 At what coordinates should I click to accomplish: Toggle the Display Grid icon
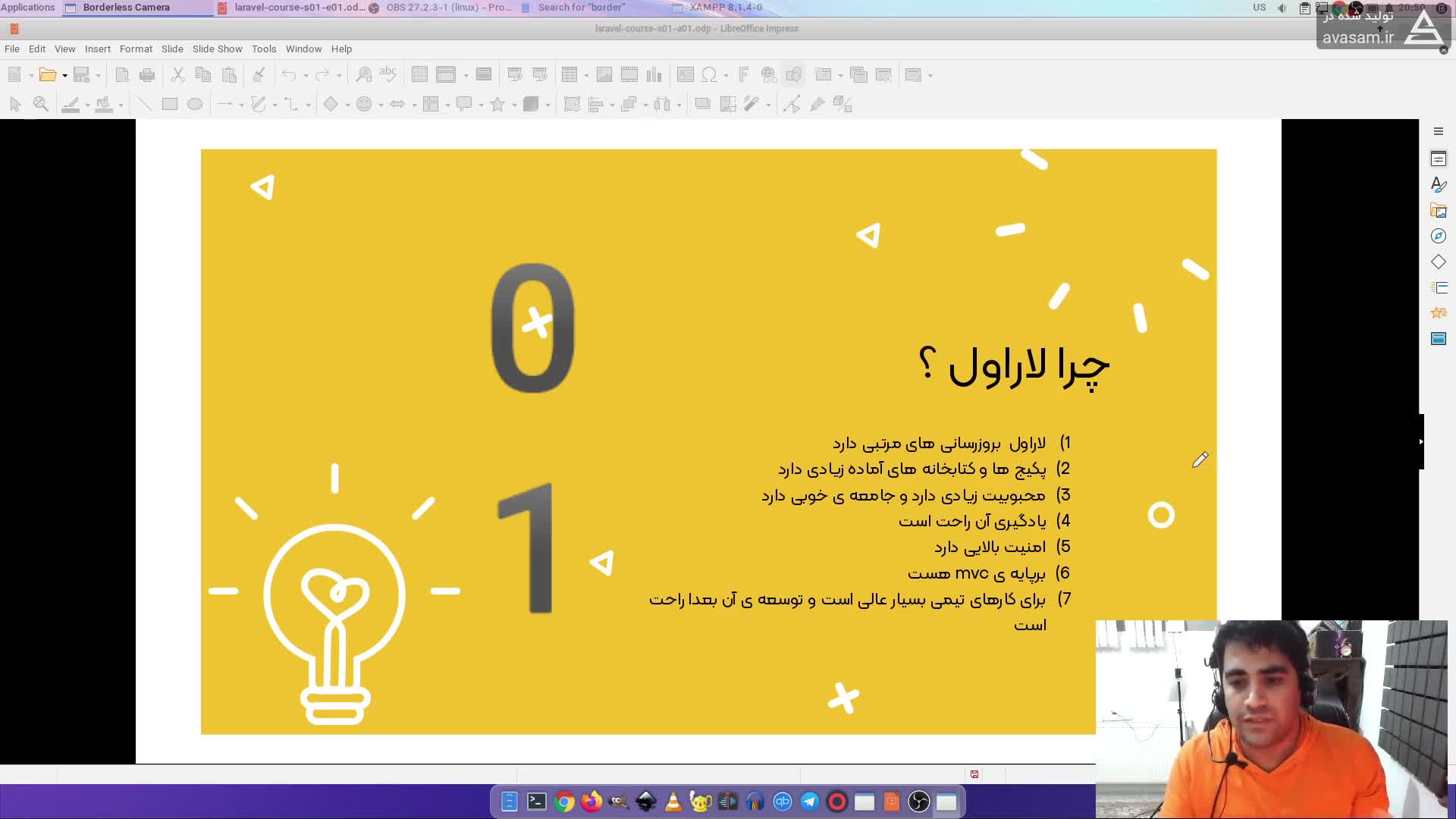coord(419,74)
